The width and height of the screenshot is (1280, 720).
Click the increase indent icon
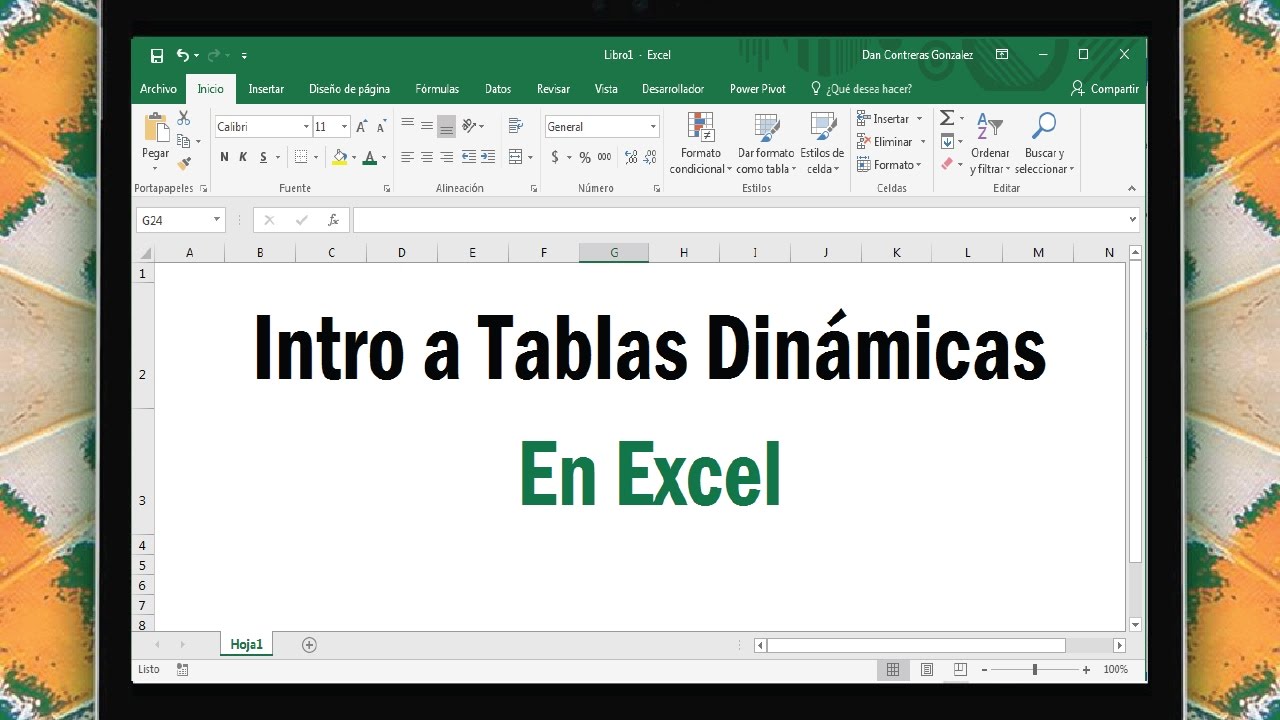pos(488,157)
